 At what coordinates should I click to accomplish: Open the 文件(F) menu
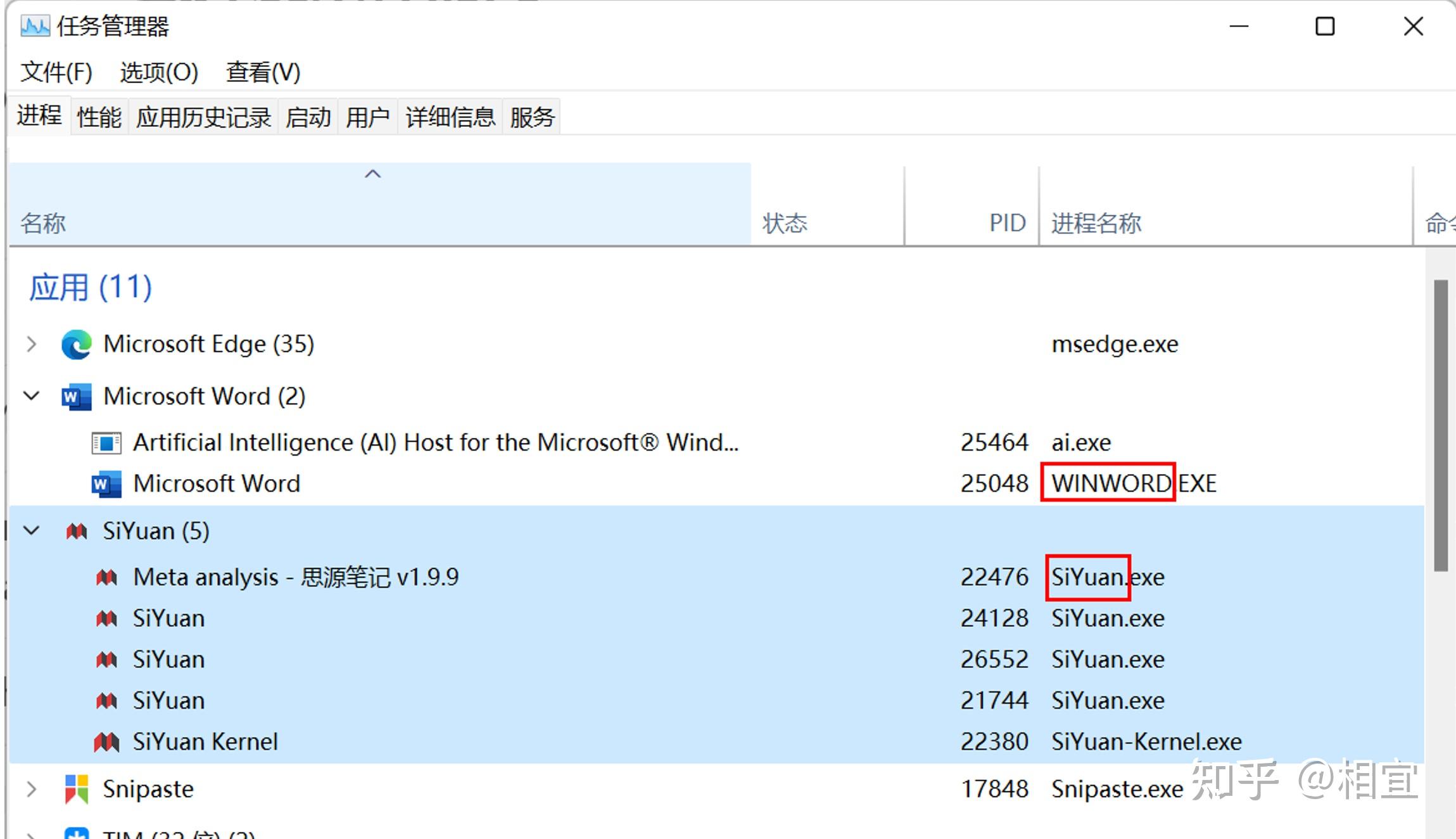pyautogui.click(x=56, y=72)
